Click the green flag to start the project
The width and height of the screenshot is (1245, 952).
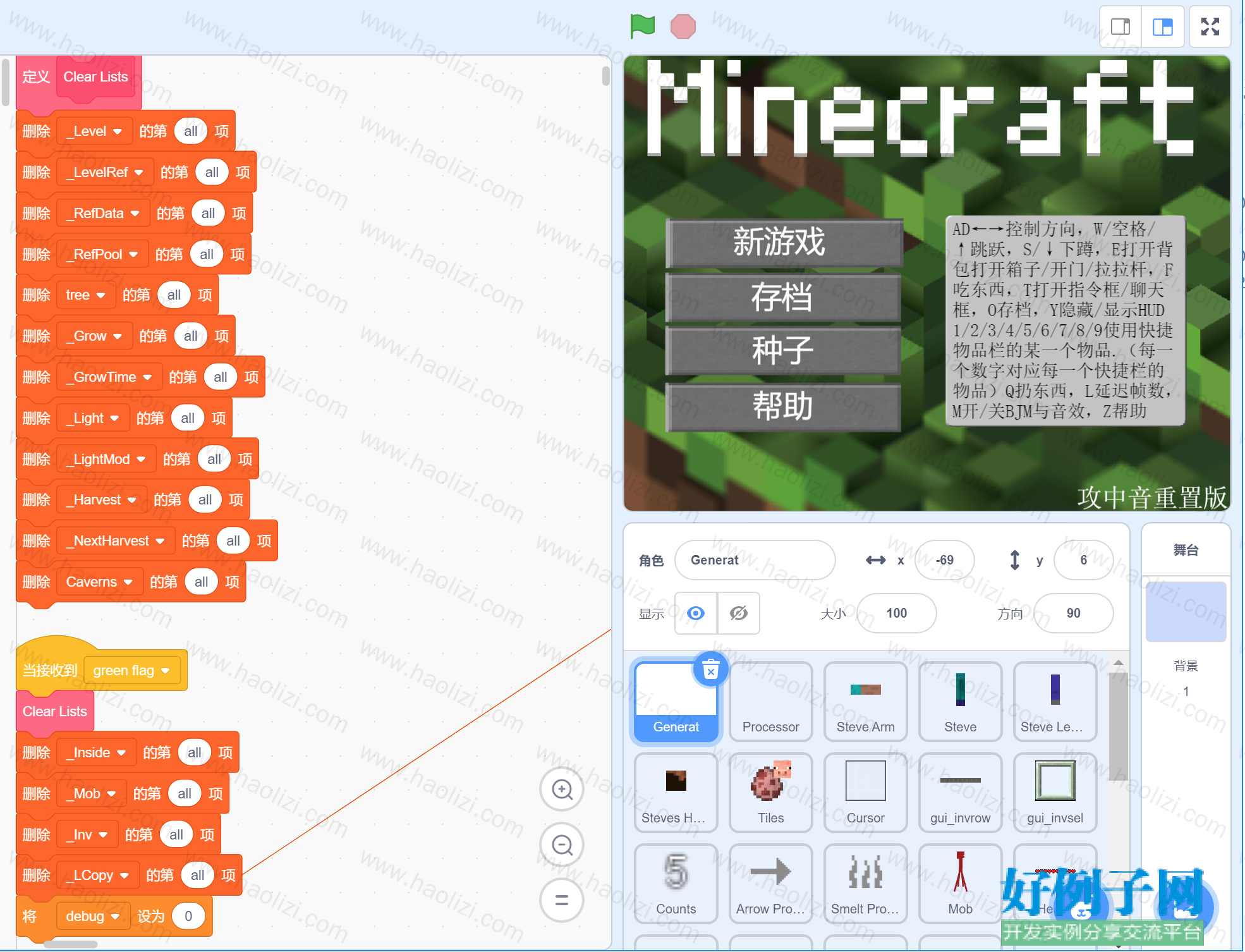(x=642, y=27)
